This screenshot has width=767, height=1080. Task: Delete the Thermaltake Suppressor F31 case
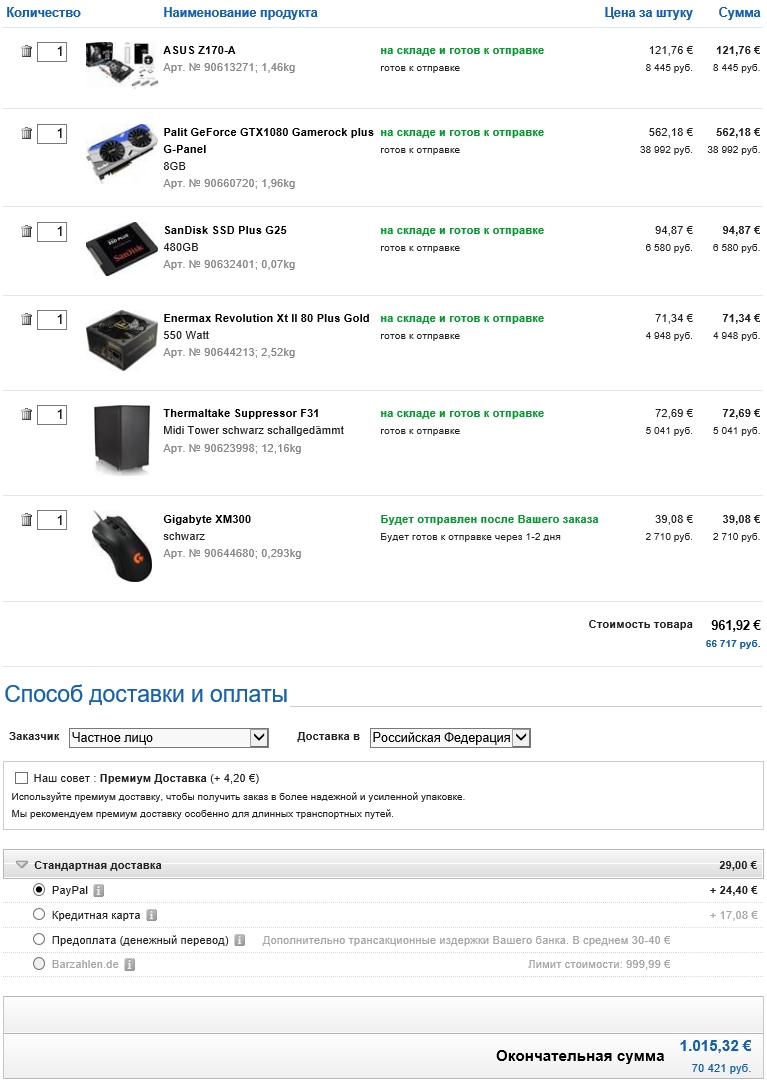26,414
